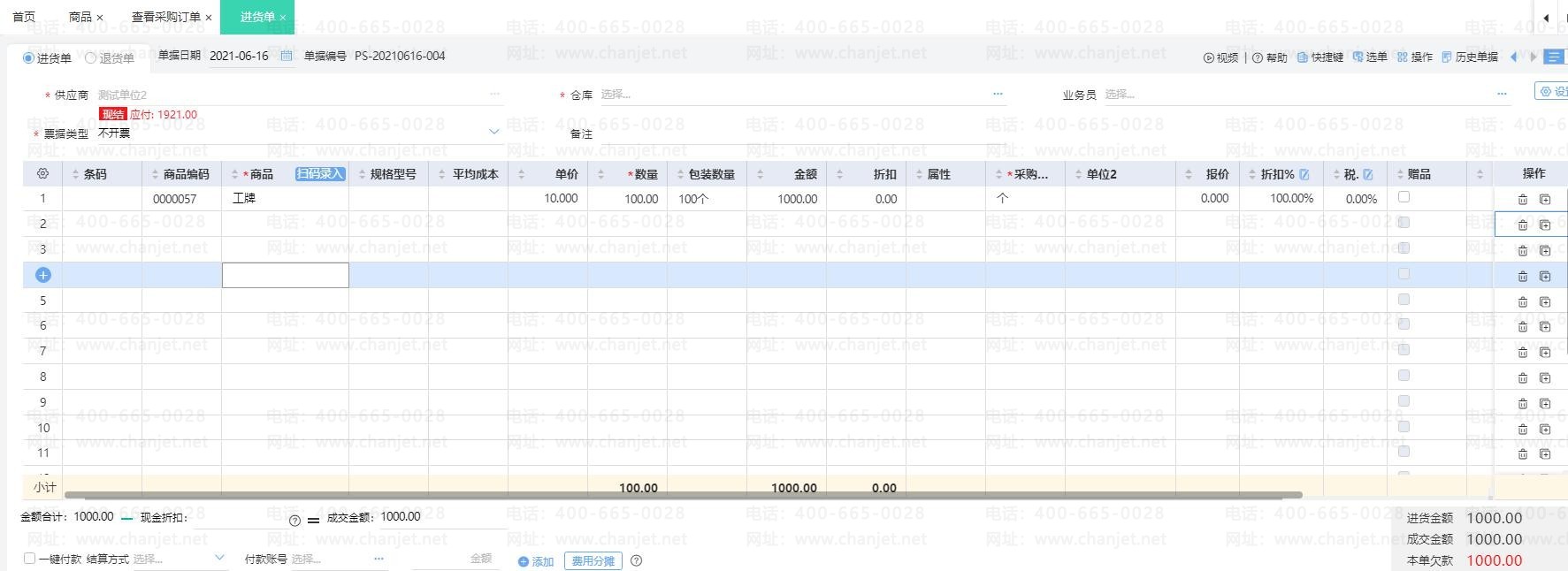Click the blue plus add-row icon

point(42,275)
